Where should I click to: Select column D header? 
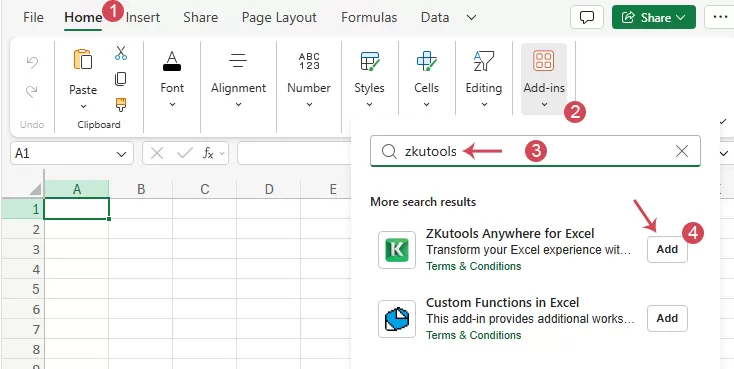[269, 189]
